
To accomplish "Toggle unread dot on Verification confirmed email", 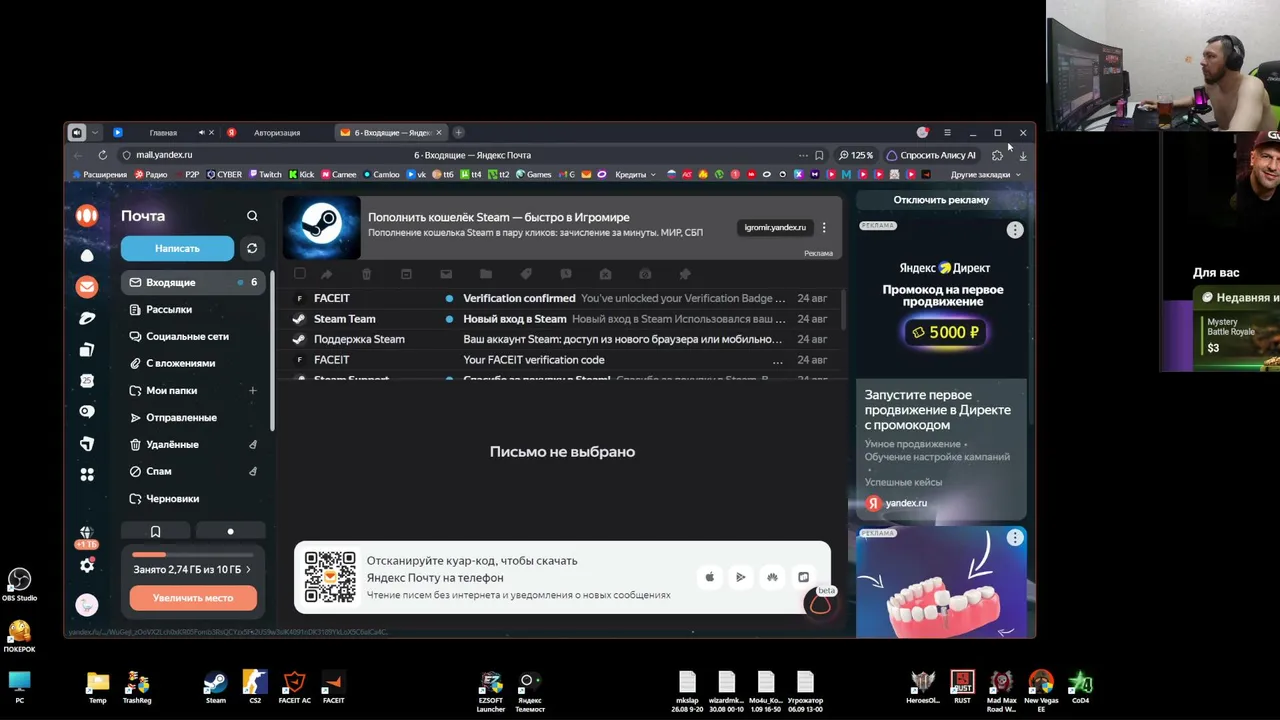I will 449,298.
